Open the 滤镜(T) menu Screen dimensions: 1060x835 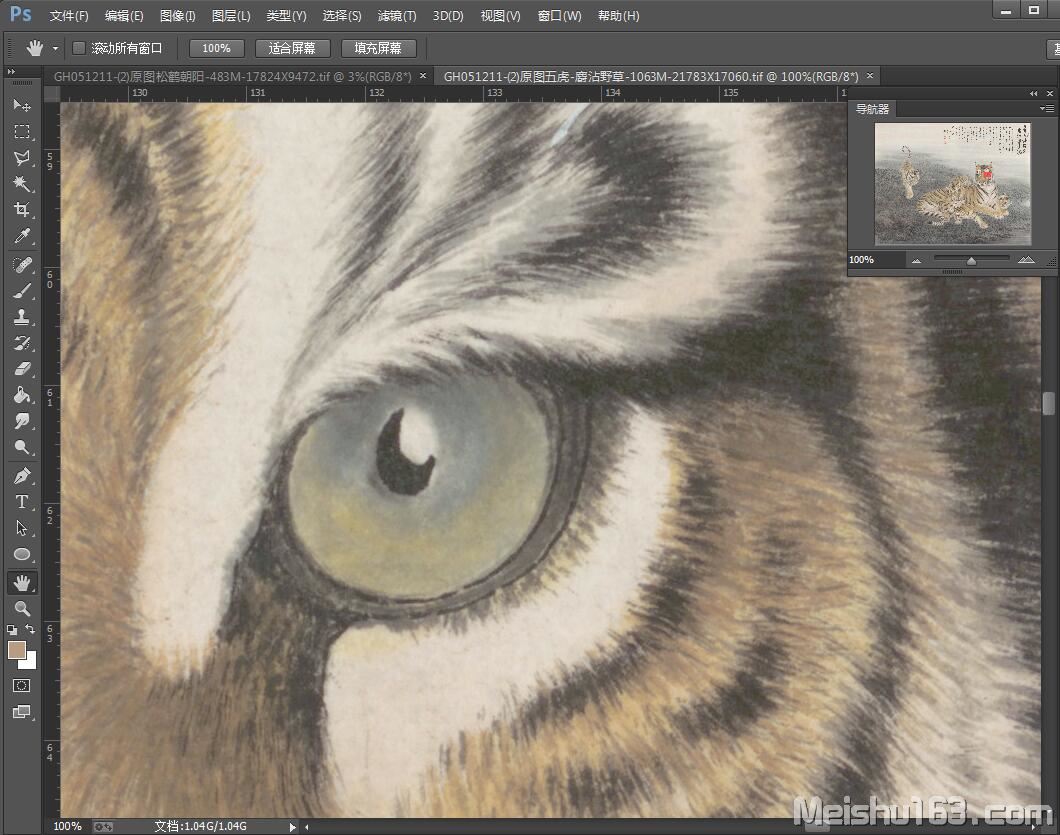397,16
